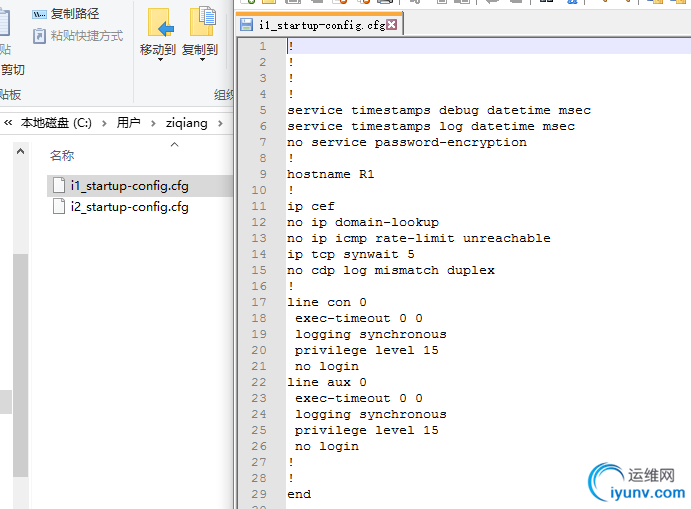Click 'privilege level 15' on line 20

pyautogui.click(x=367, y=350)
